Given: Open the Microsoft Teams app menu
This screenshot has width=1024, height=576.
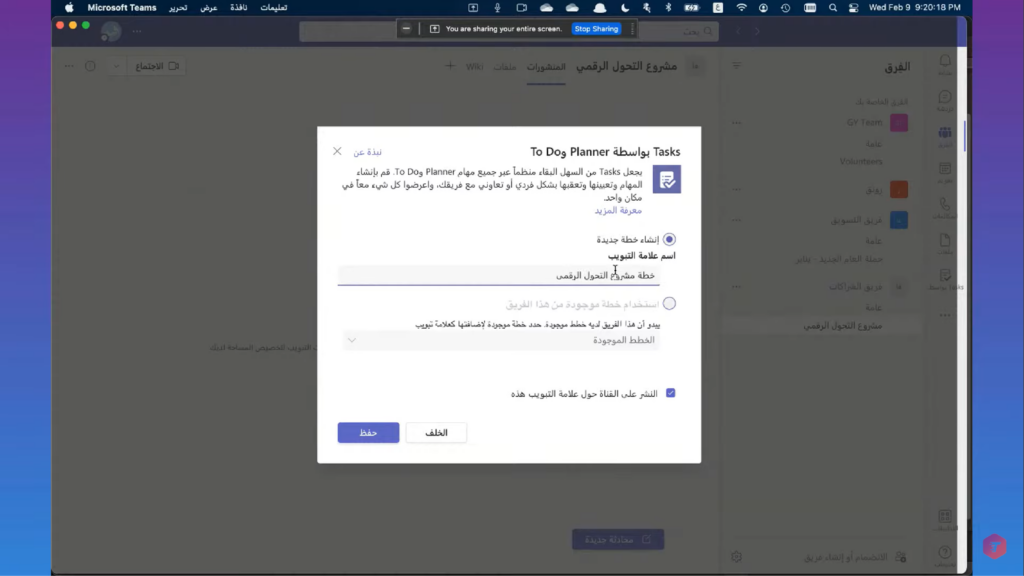Looking at the screenshot, I should pyautogui.click(x=122, y=8).
